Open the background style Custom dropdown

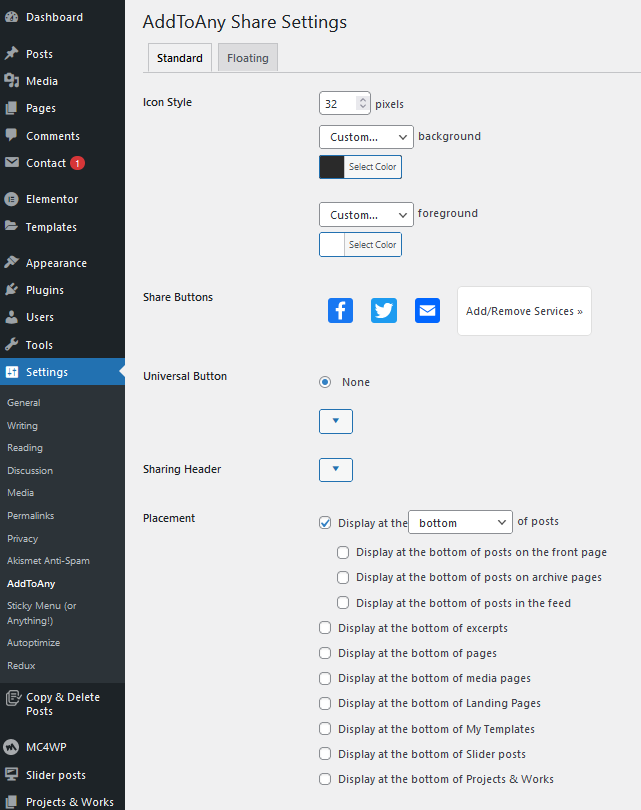(x=366, y=137)
